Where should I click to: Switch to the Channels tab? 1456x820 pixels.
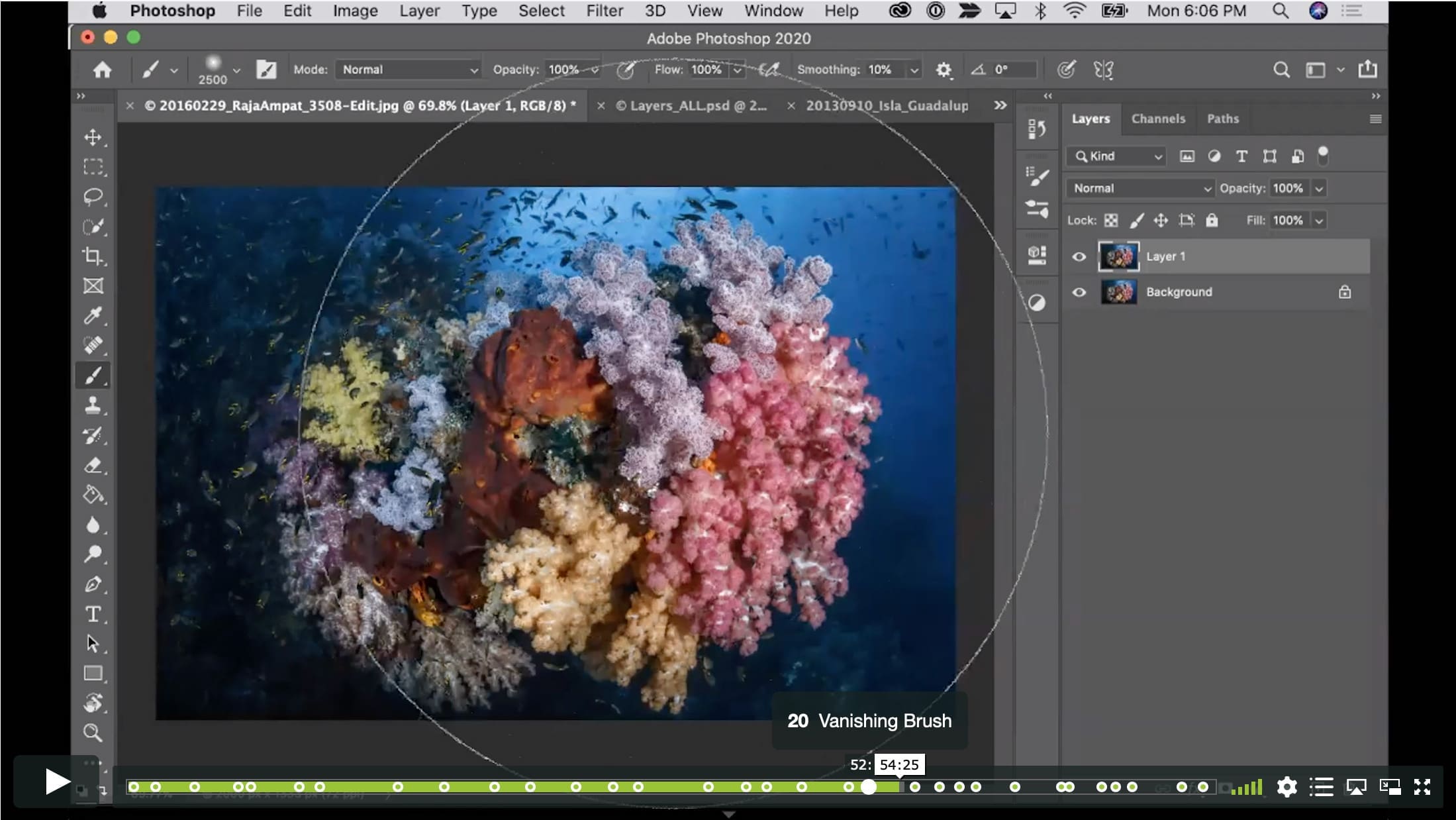click(x=1158, y=119)
